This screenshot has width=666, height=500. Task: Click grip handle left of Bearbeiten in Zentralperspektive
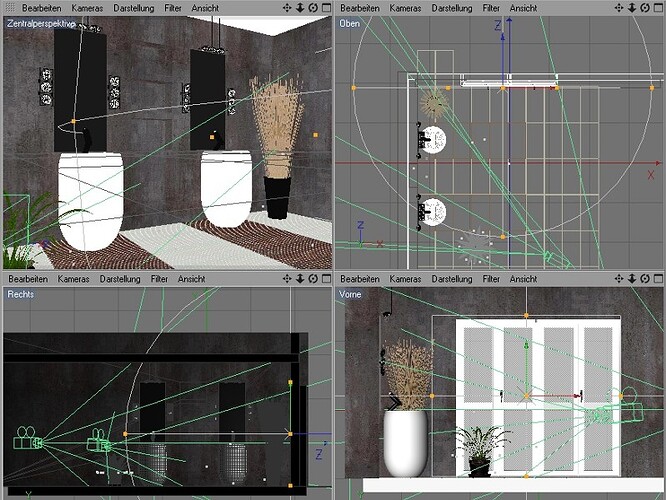tap(10, 8)
